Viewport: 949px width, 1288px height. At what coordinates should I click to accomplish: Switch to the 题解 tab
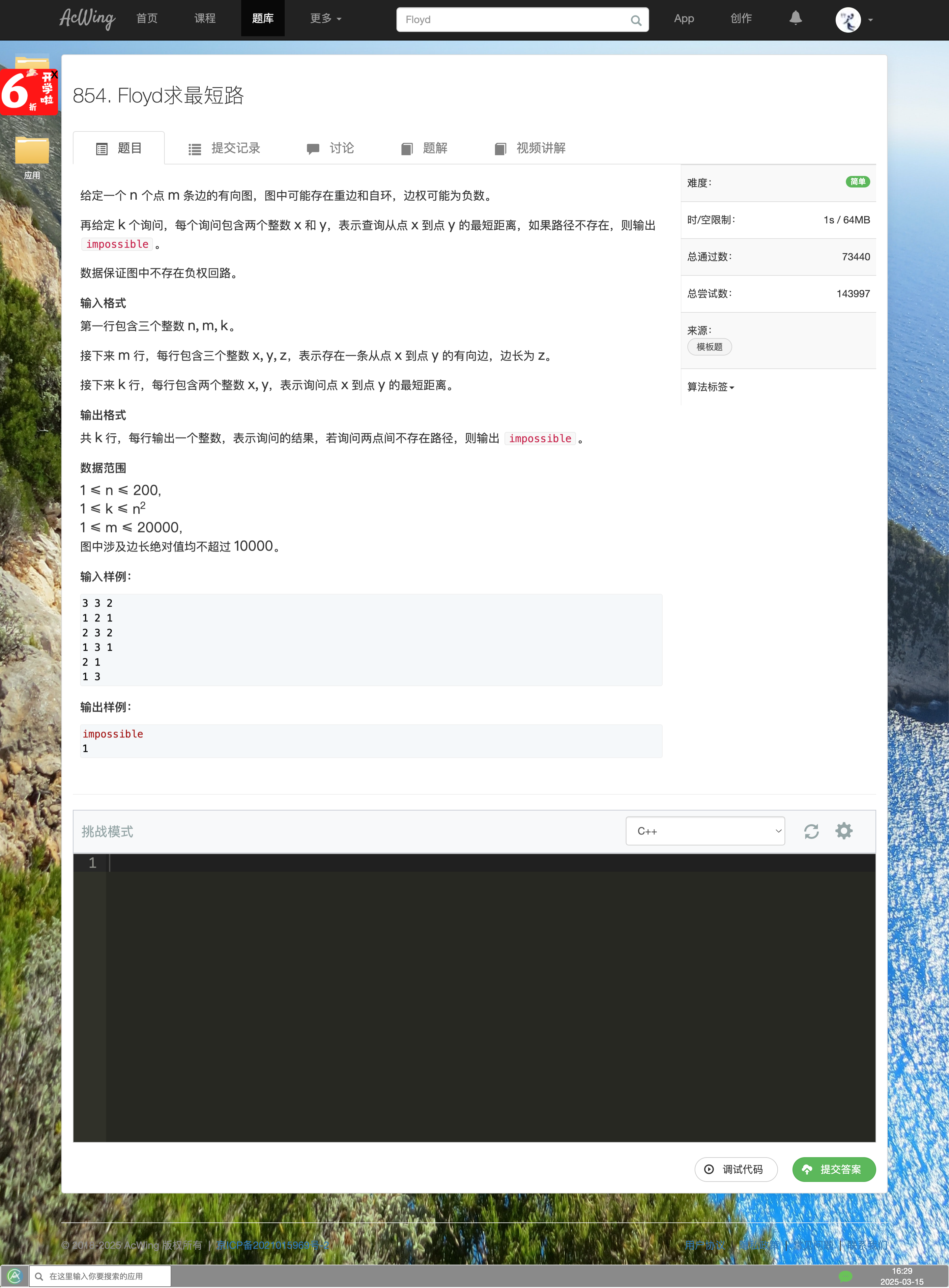point(424,148)
